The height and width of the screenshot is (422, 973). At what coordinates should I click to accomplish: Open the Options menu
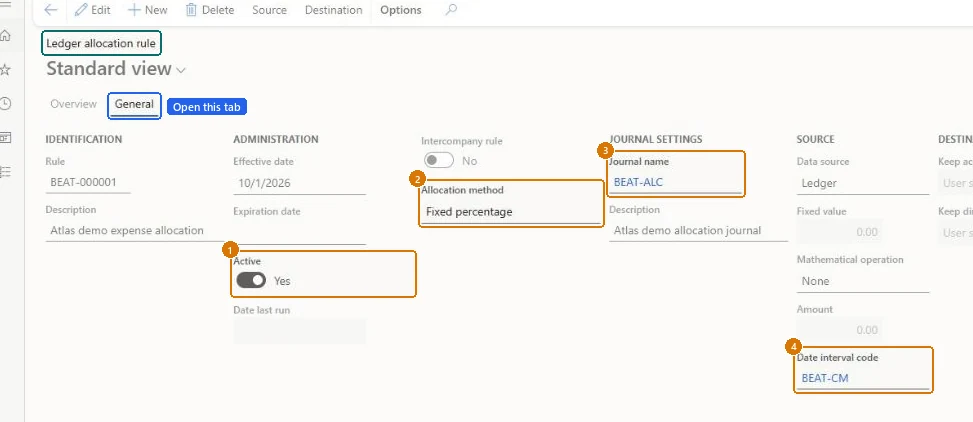(x=400, y=10)
